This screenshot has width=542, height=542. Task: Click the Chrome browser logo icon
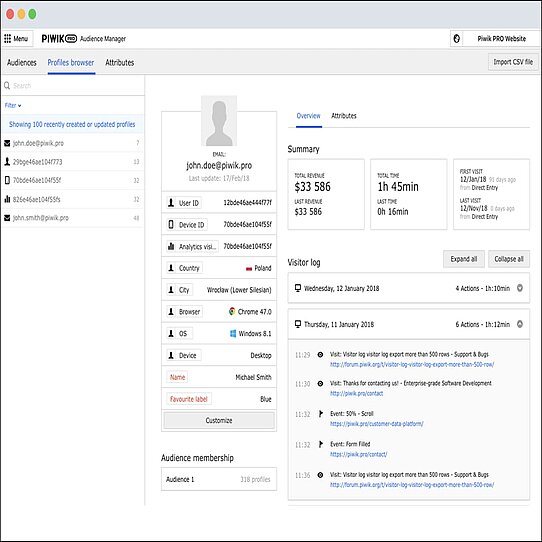click(x=232, y=311)
